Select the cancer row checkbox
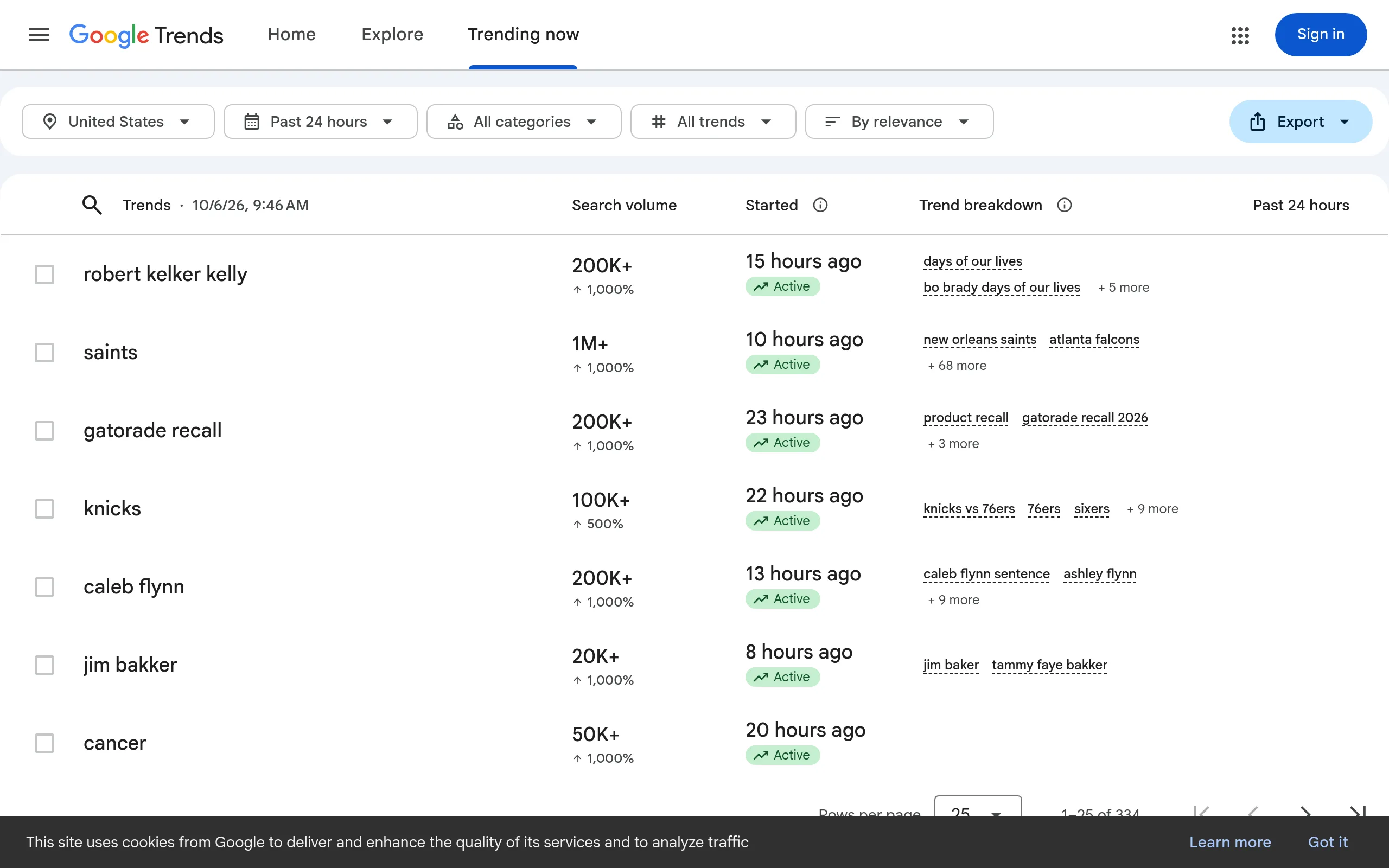The height and width of the screenshot is (868, 1389). pyautogui.click(x=44, y=743)
